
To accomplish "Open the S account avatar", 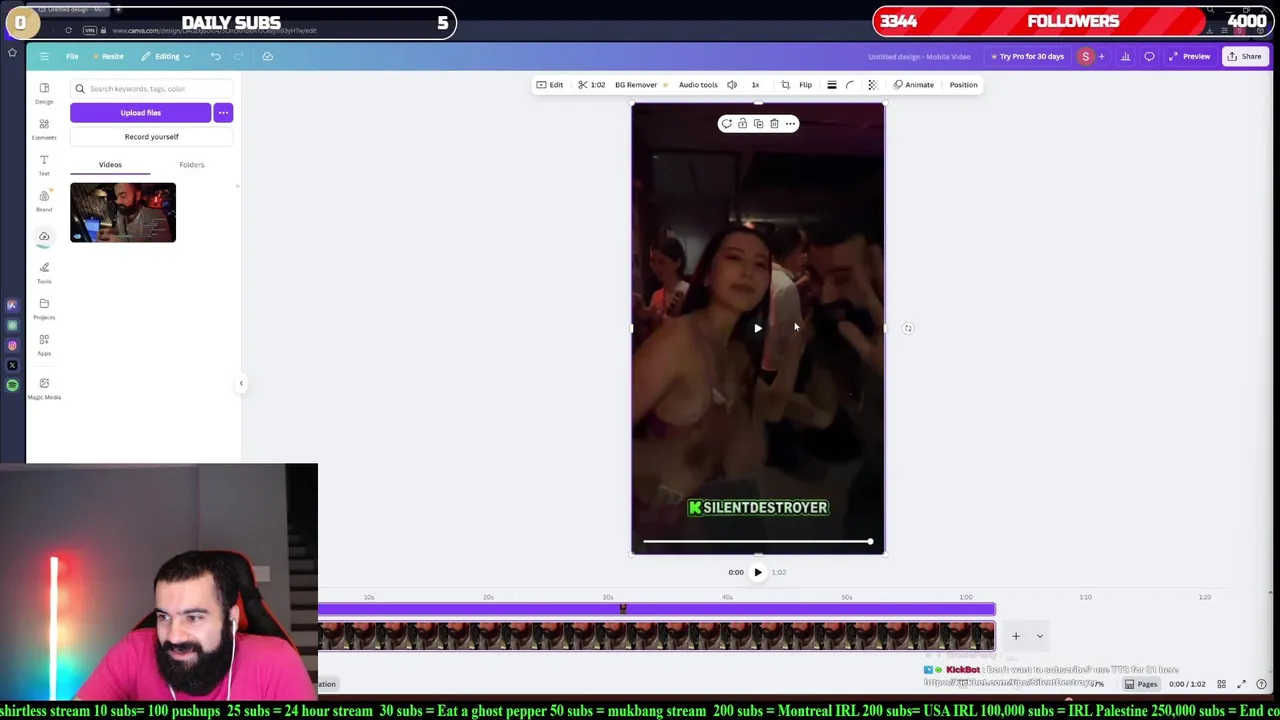I will click(1085, 56).
